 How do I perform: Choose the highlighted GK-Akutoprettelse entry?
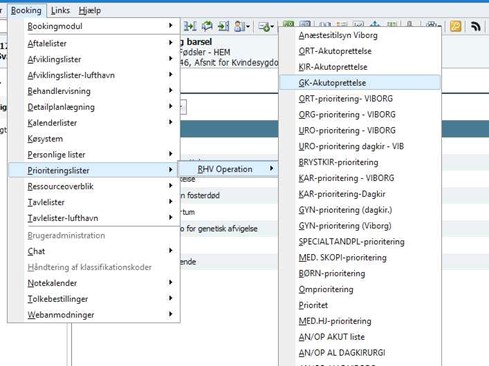(x=360, y=83)
